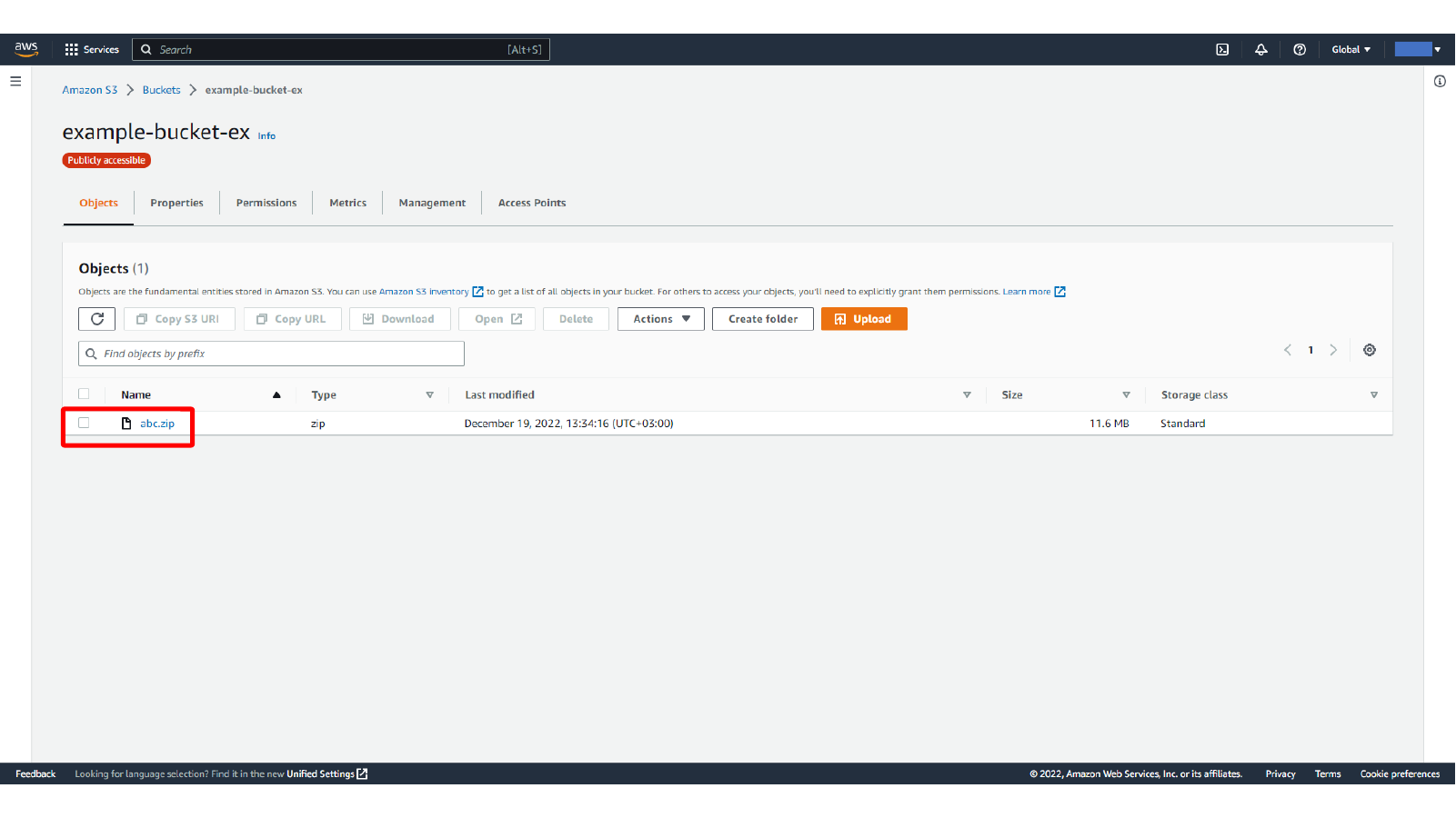Select all objects with header checkbox
Viewport: 1456px width, 818px height.
pyautogui.click(x=84, y=394)
